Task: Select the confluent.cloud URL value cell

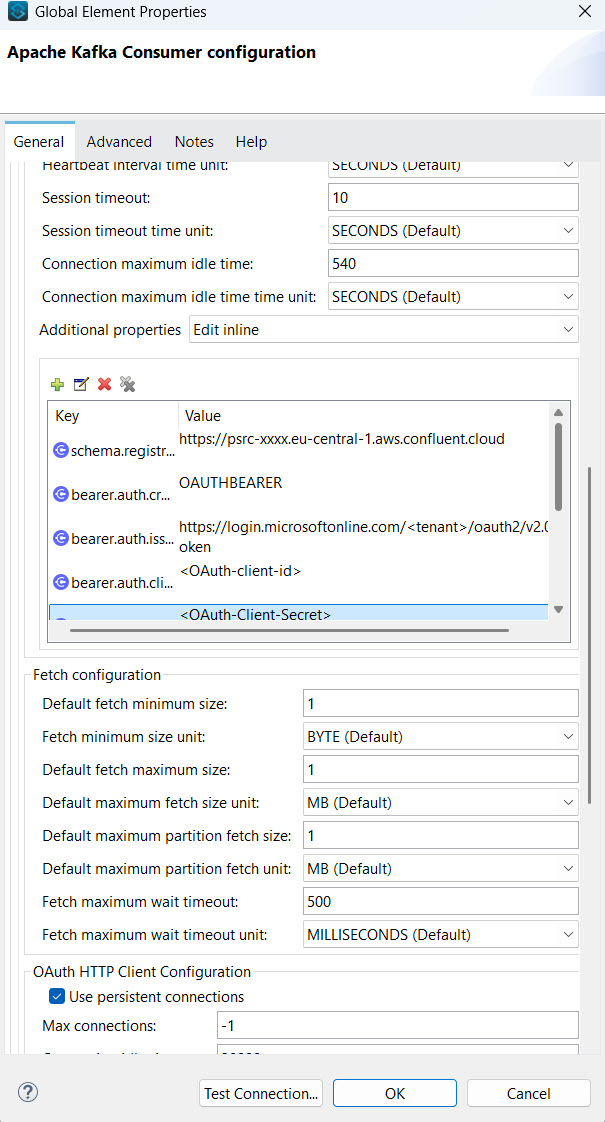Action: (342, 439)
